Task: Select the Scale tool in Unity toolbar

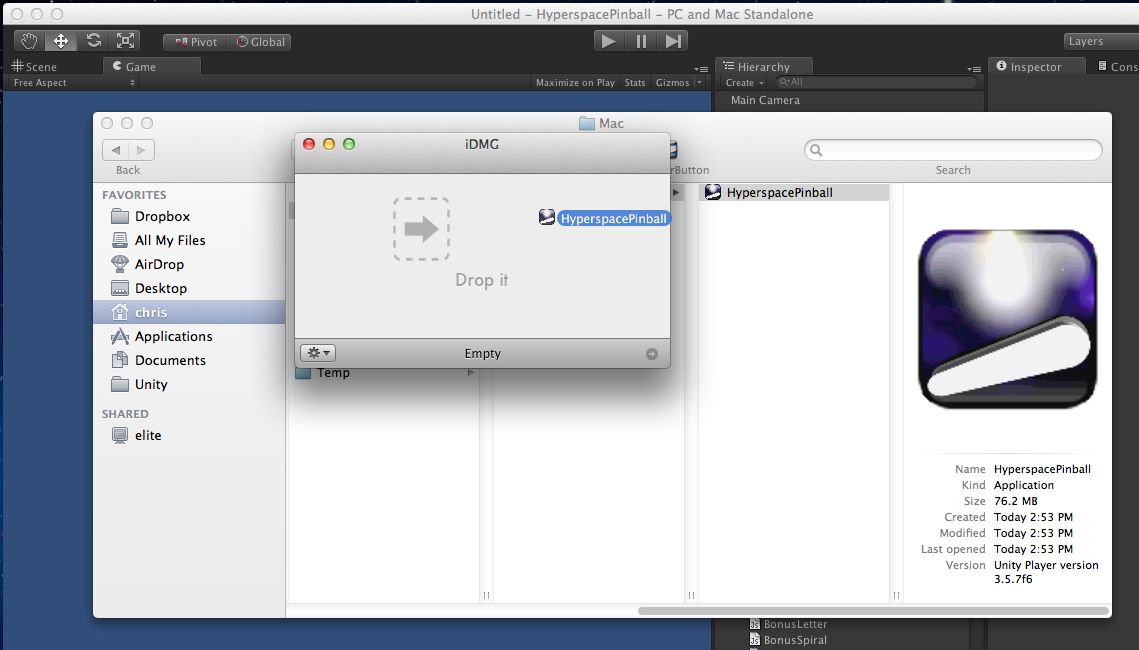Action: (125, 41)
